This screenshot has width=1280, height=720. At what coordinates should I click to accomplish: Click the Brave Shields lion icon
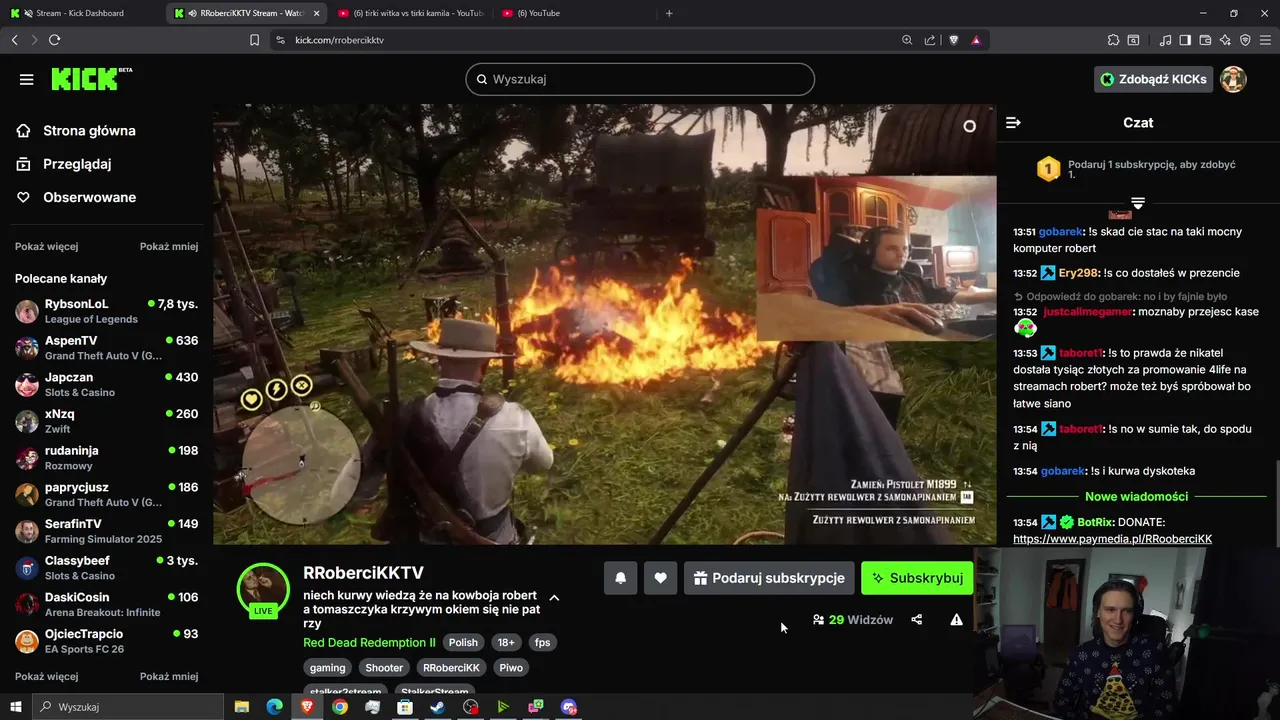click(x=953, y=40)
